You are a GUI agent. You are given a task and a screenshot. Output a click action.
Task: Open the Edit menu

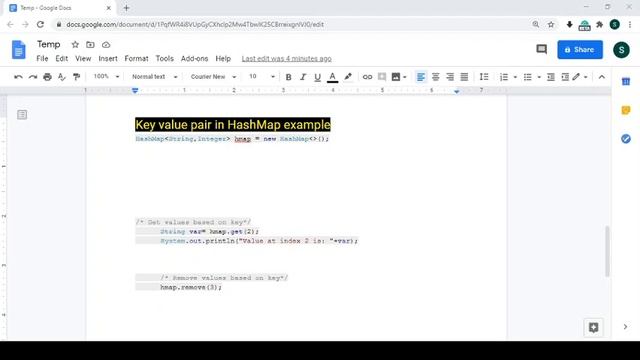62,58
